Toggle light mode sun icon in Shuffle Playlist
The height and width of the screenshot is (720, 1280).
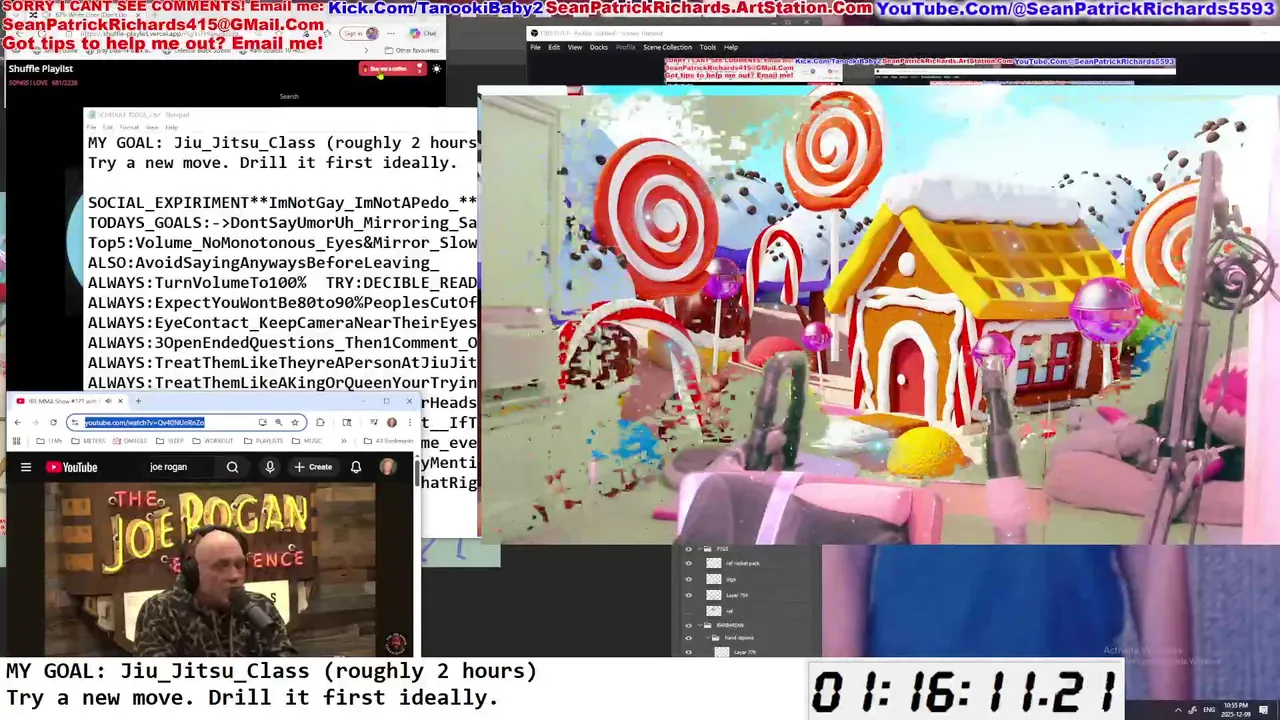point(437,69)
